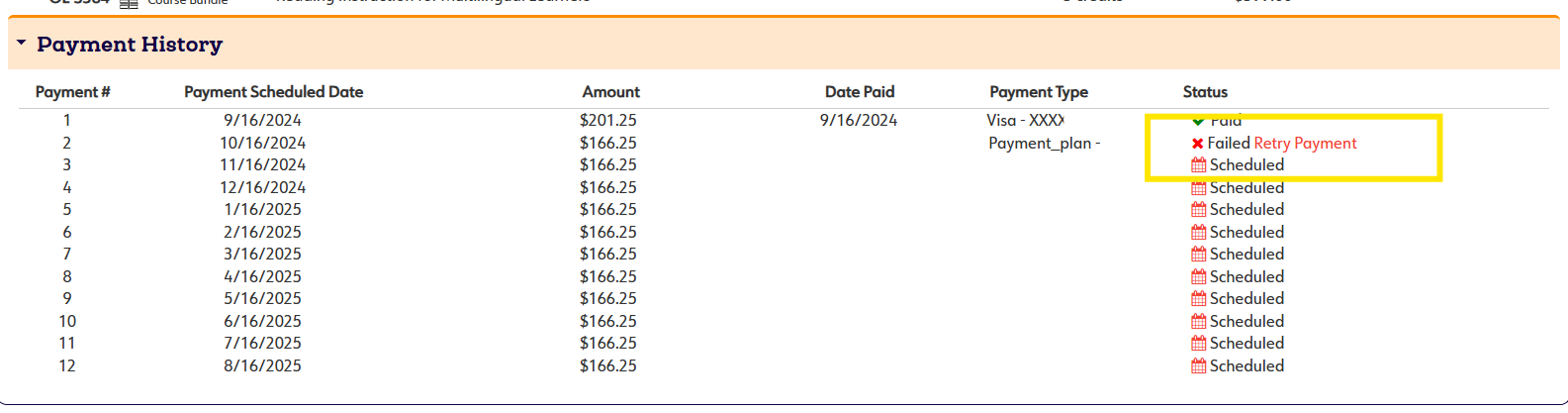
Task: Click calendar icon for payment 4
Action: coord(1198,188)
